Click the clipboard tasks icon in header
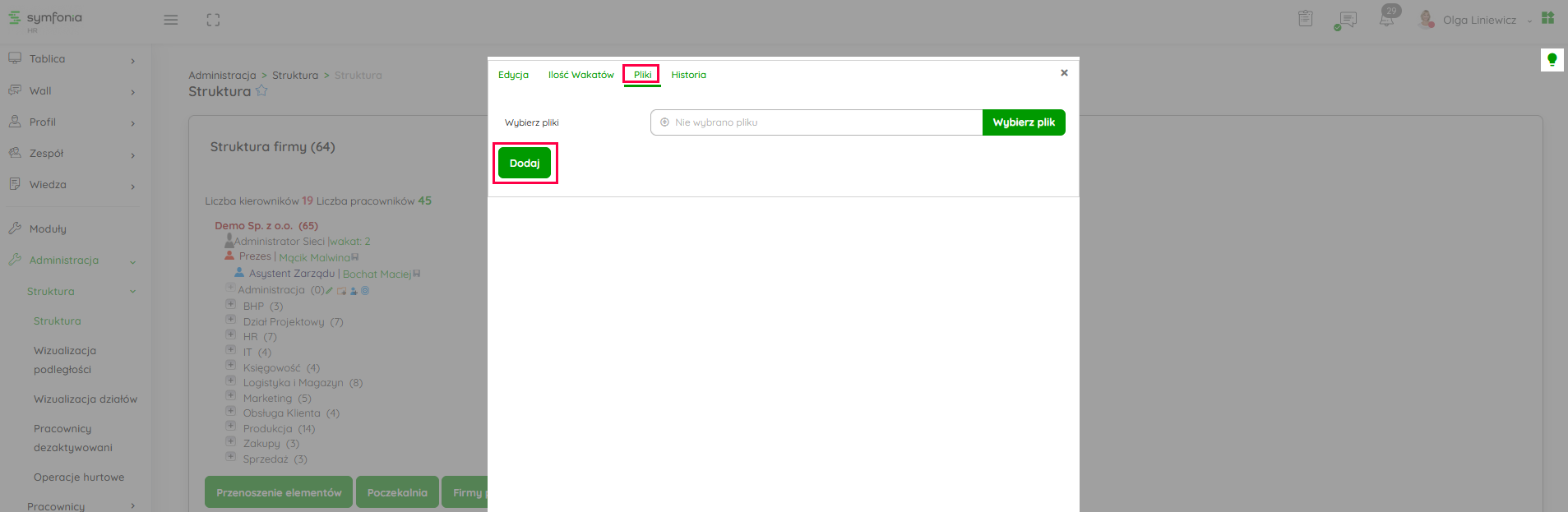The image size is (1568, 512). click(1305, 19)
